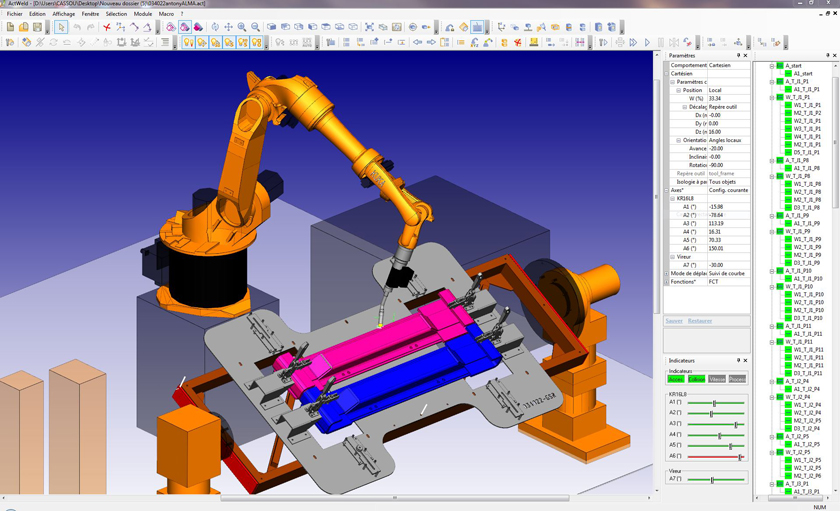Click the A1 axis slider
Screen dimensions: 840x511
point(716,403)
